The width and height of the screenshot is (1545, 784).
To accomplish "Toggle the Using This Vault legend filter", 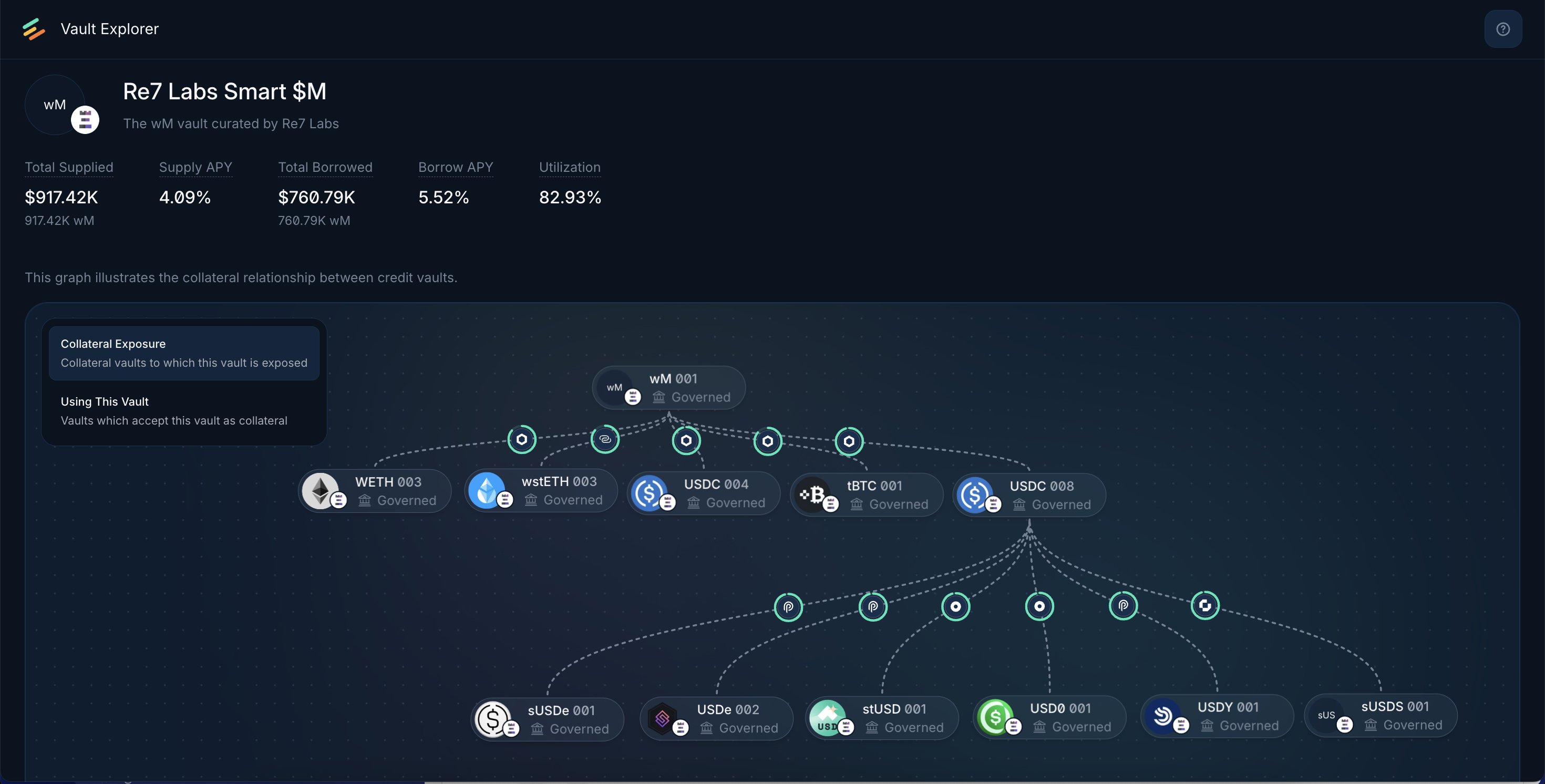I will click(x=183, y=410).
